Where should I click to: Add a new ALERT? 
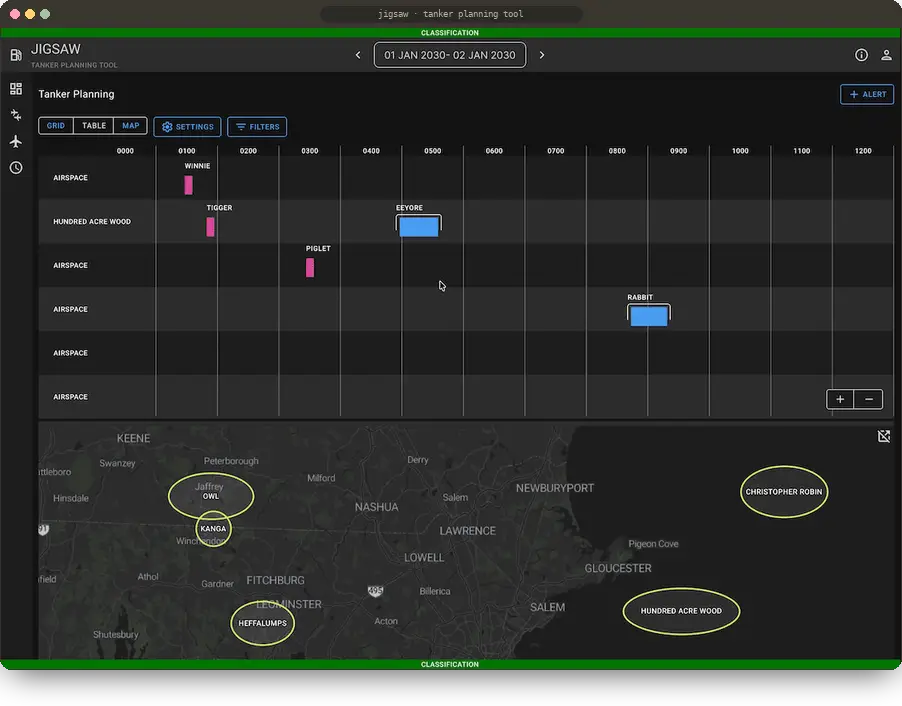pos(867,94)
